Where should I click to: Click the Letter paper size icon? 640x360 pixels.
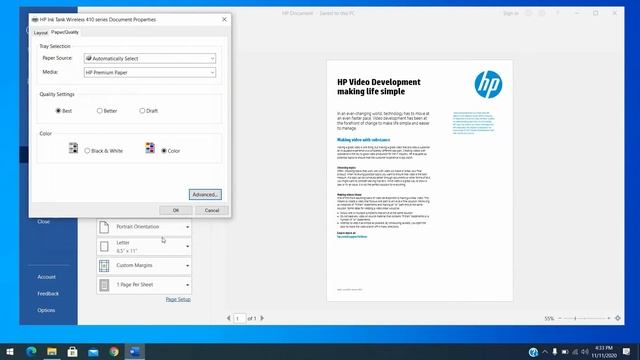104,246
